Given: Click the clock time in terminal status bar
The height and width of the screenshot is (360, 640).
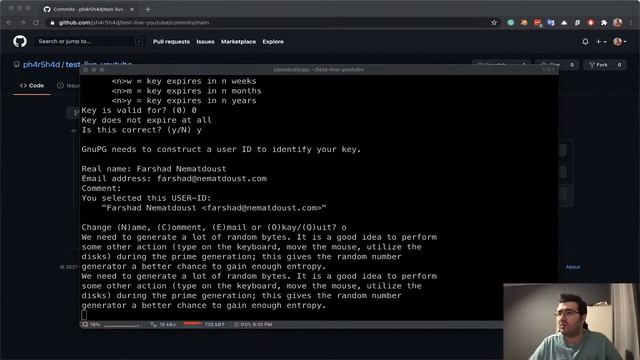Looking at the screenshot, I should [x=253, y=324].
